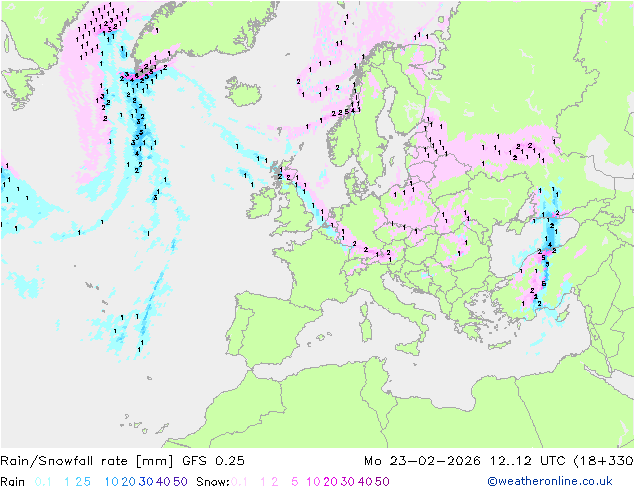This screenshot has height=490, width=634.
Task: Click the 'Mo 23-02-2026' date text
Action: [422, 461]
